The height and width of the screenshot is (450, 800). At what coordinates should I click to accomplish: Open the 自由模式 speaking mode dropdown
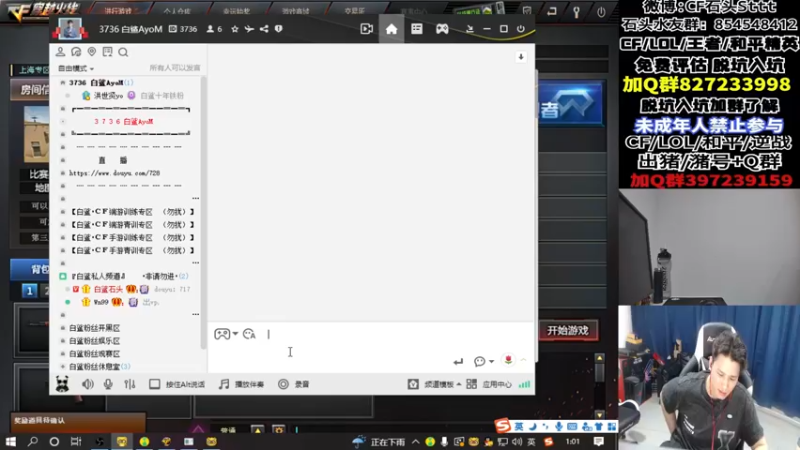(76, 68)
